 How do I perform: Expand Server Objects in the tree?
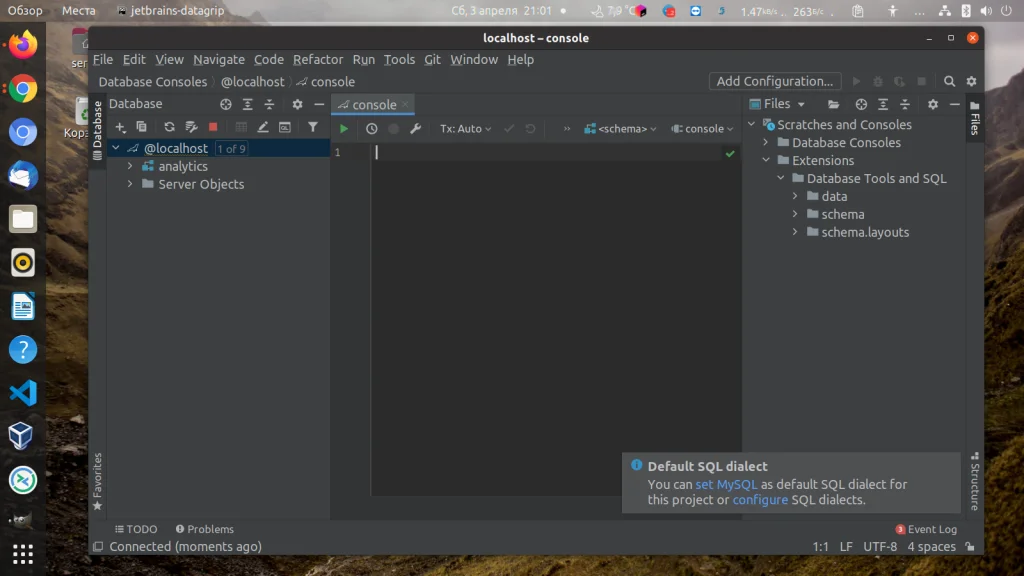(x=130, y=184)
